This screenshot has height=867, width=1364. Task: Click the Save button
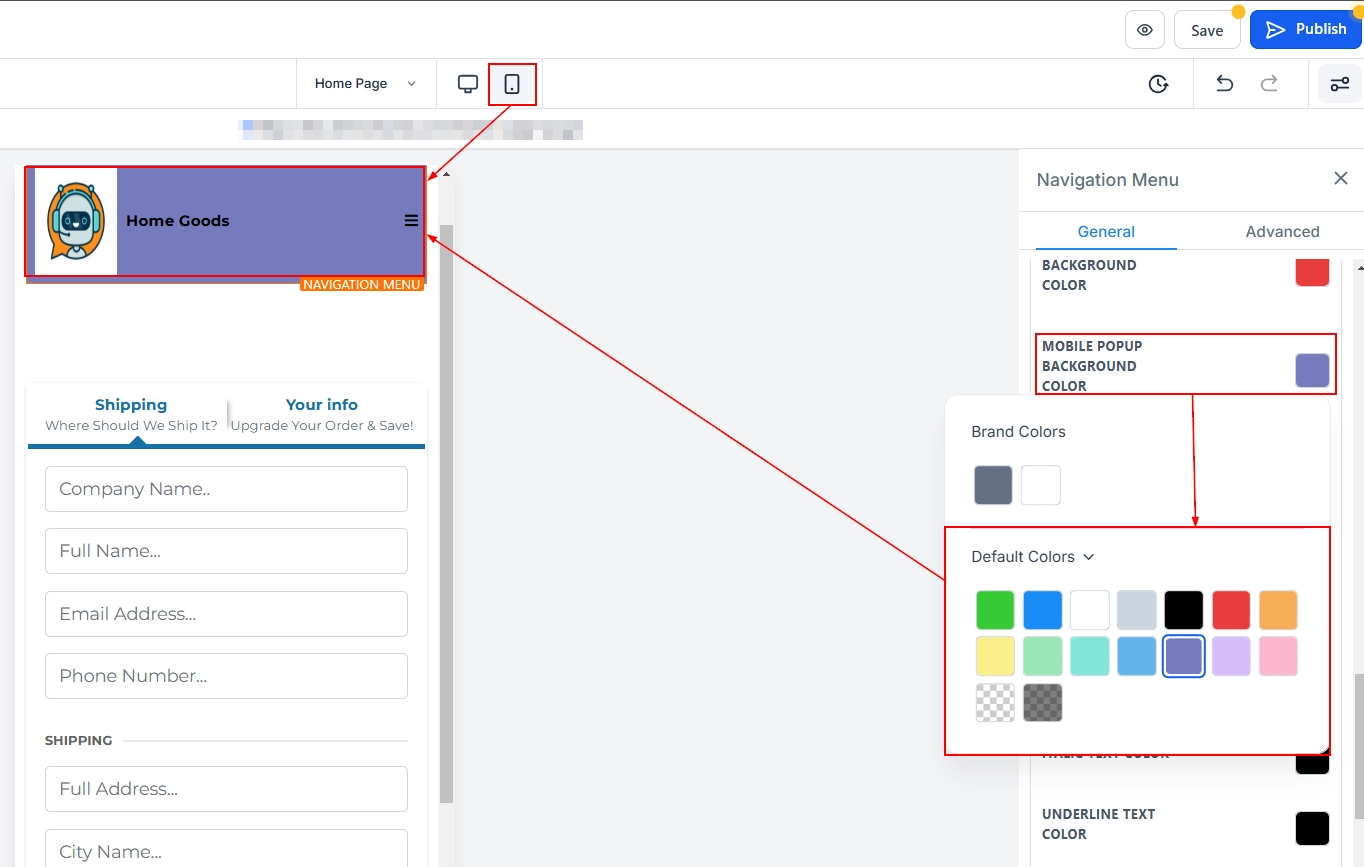pos(1206,30)
